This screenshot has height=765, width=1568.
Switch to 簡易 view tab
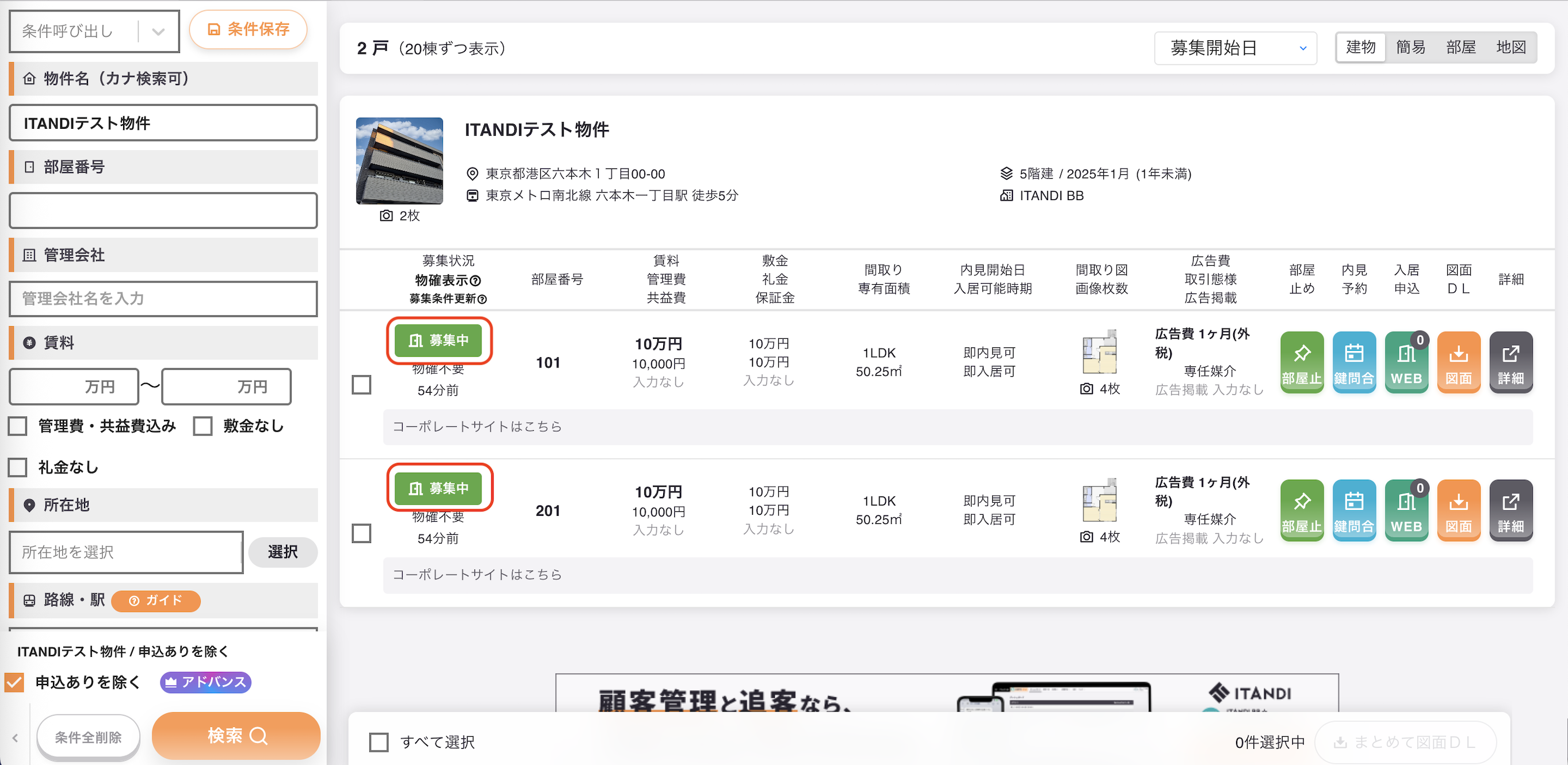(1410, 47)
